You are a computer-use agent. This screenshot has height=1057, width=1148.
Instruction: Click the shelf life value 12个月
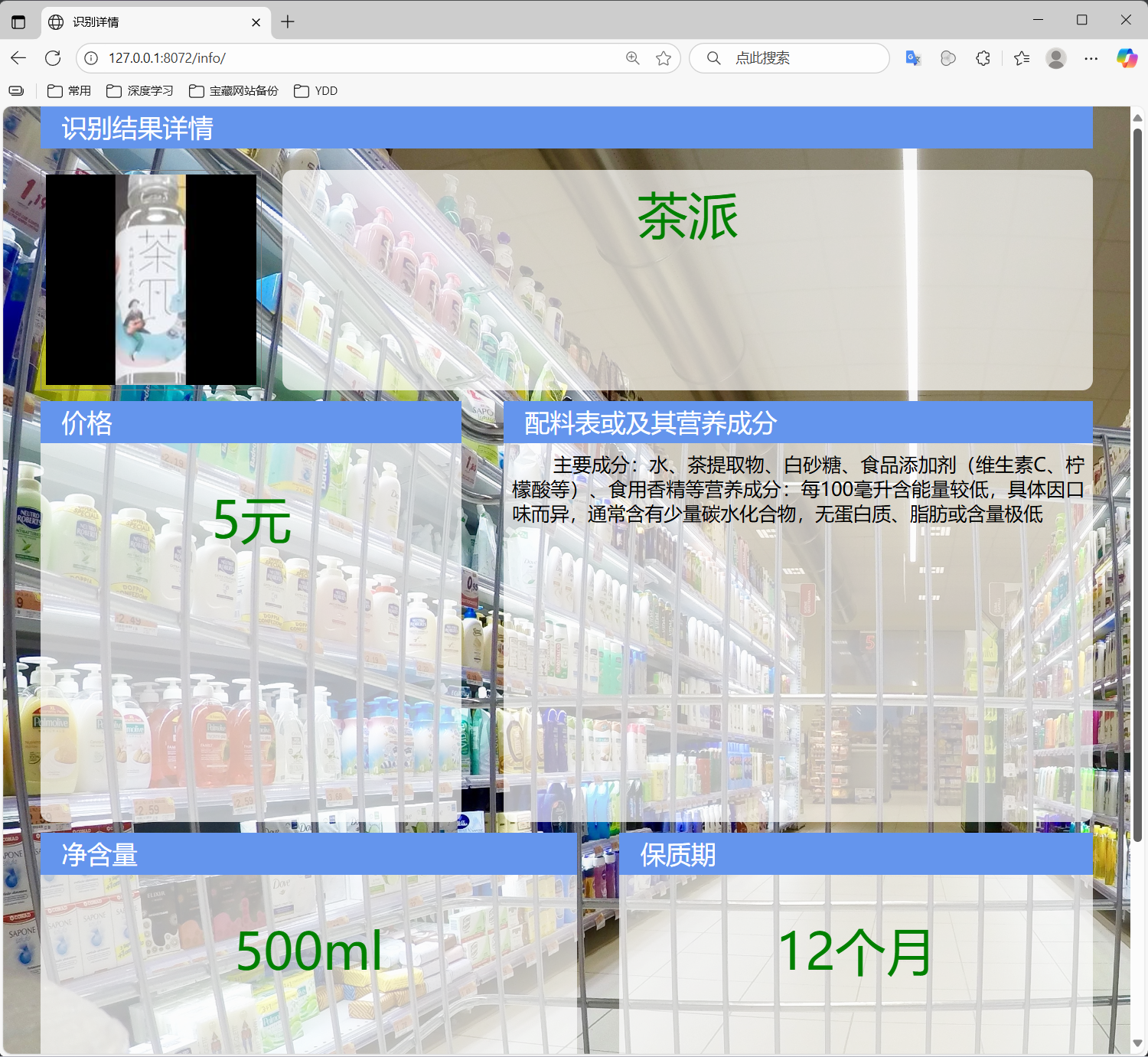[x=855, y=952]
